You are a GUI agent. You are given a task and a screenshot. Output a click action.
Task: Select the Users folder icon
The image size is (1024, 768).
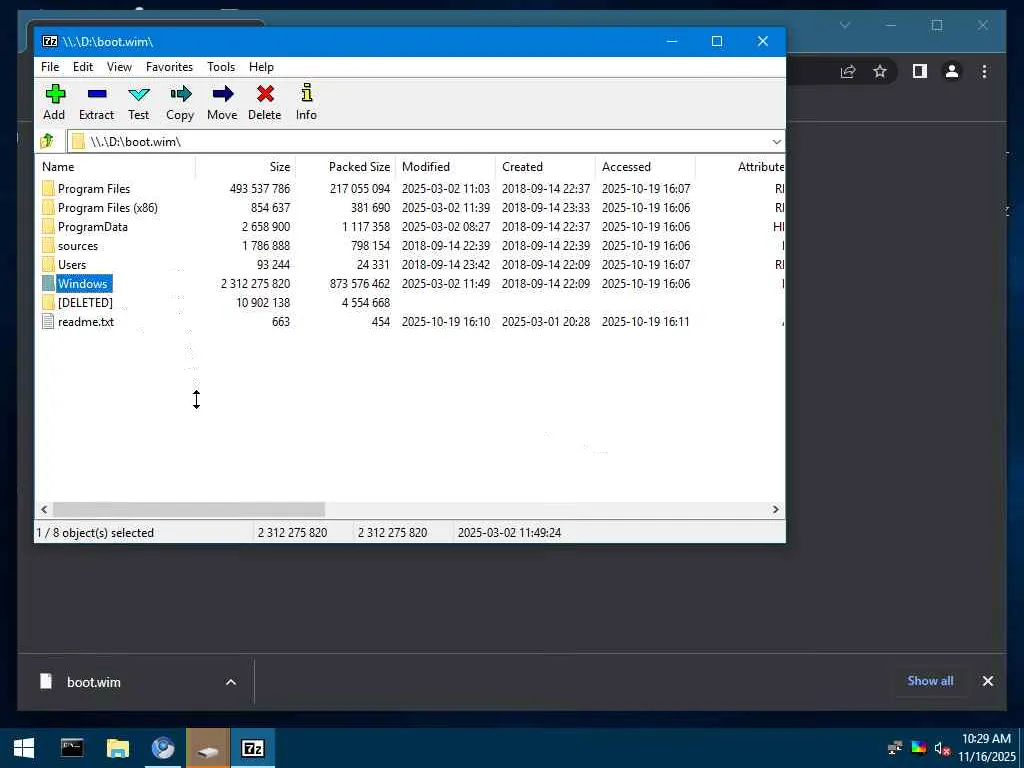(x=48, y=264)
